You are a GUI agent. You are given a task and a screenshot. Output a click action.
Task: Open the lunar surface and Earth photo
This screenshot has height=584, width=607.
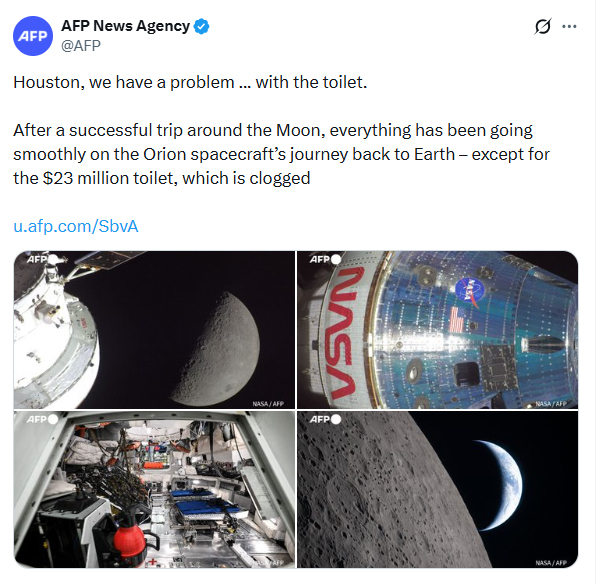point(437,490)
